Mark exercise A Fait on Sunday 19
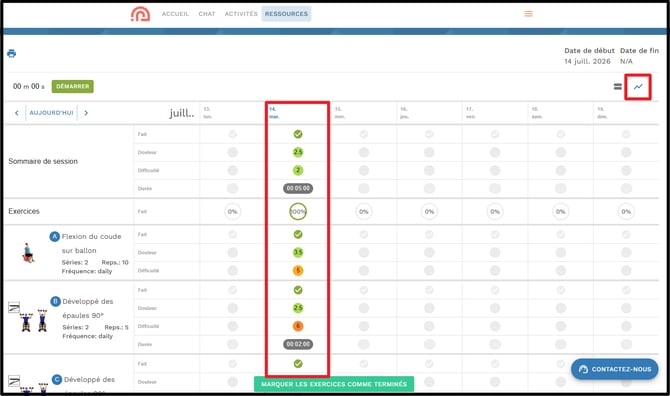Screen dimensions: 670x396 click(x=626, y=234)
